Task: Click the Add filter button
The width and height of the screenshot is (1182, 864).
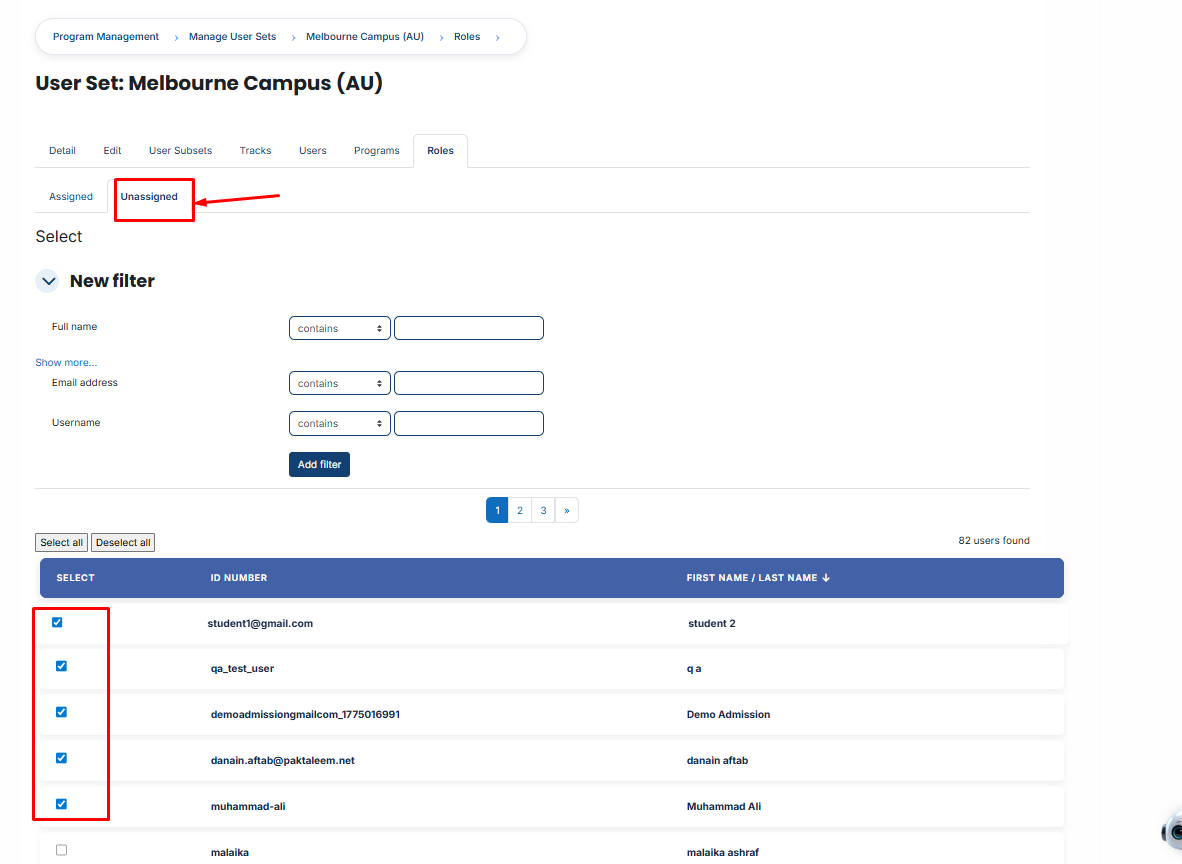Action: [320, 464]
